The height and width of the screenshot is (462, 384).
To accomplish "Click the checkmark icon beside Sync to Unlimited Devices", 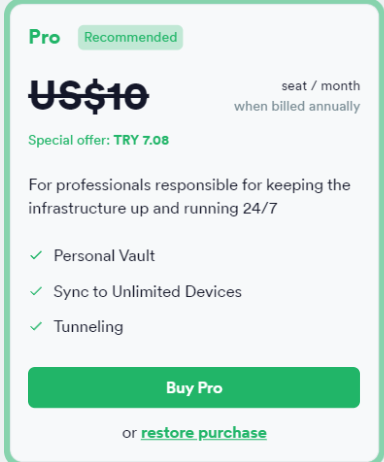I will 36,291.
